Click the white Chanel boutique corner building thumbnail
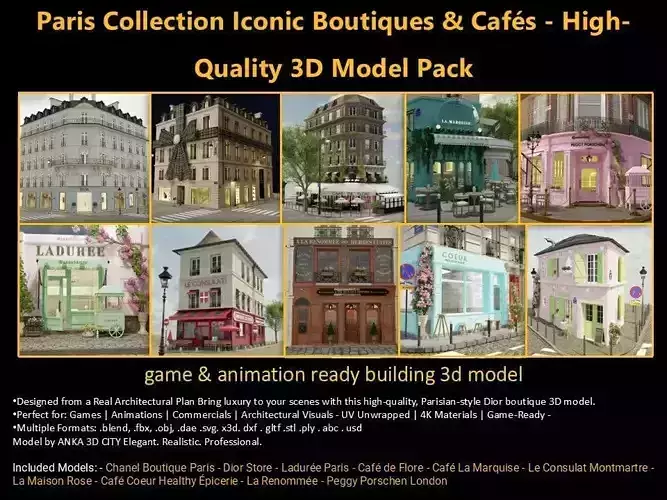 pos(84,158)
